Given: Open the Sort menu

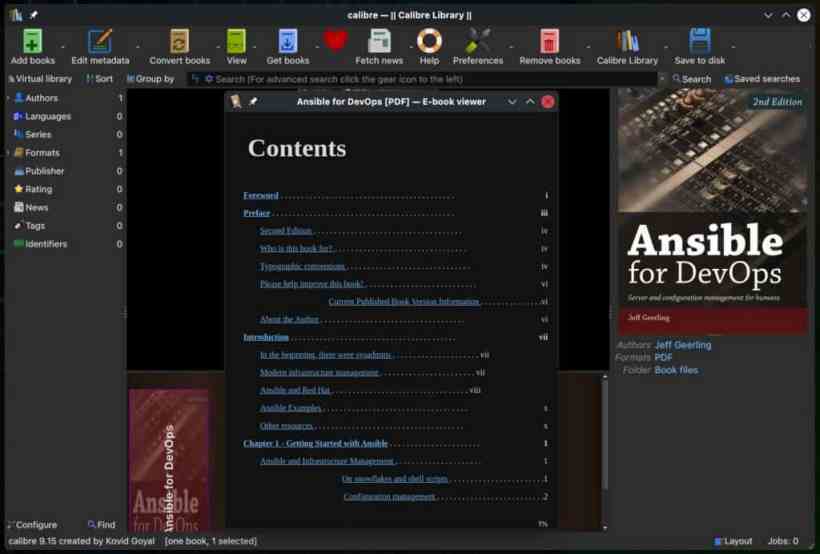Looking at the screenshot, I should tap(99, 79).
